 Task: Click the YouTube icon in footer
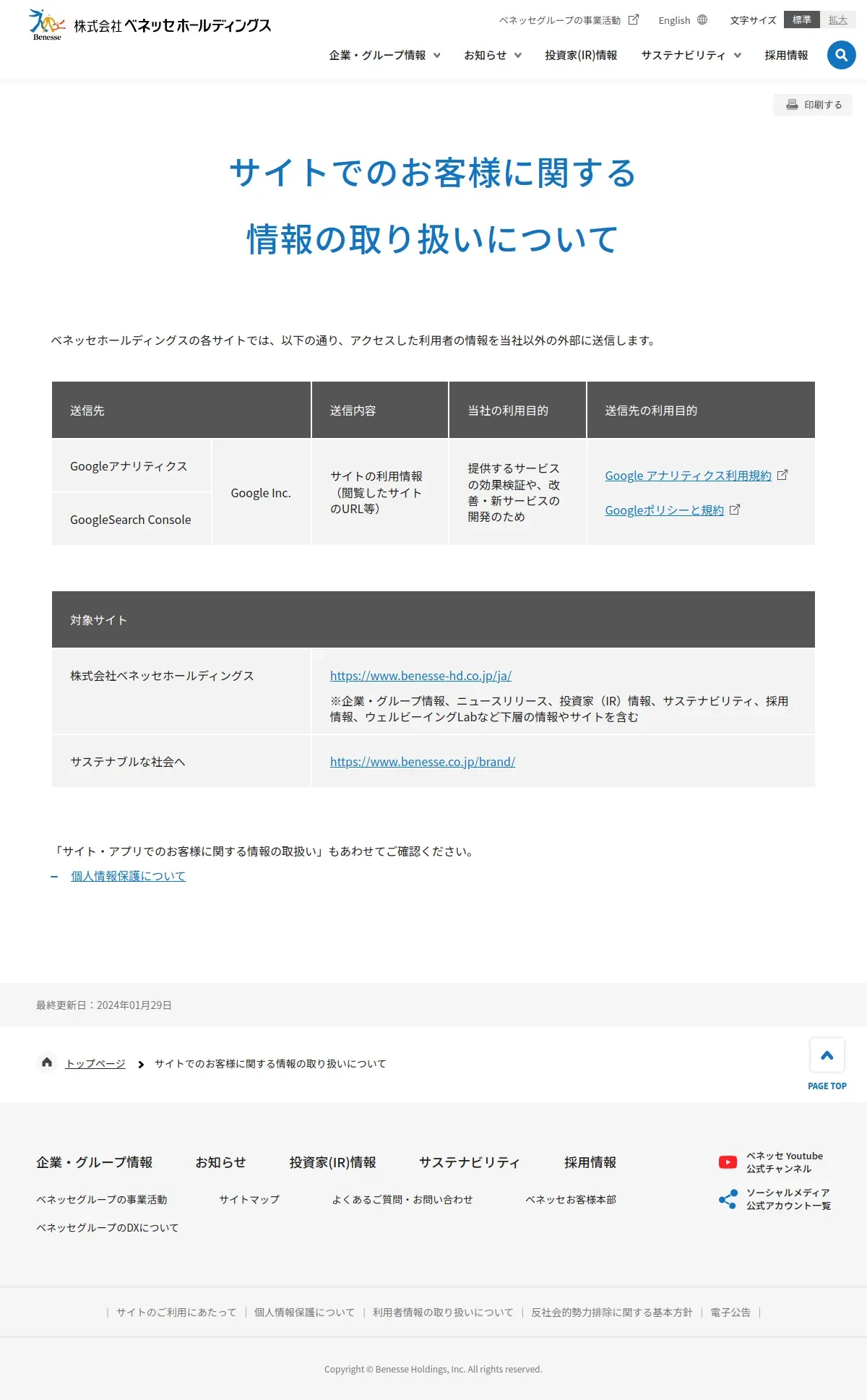click(728, 1162)
